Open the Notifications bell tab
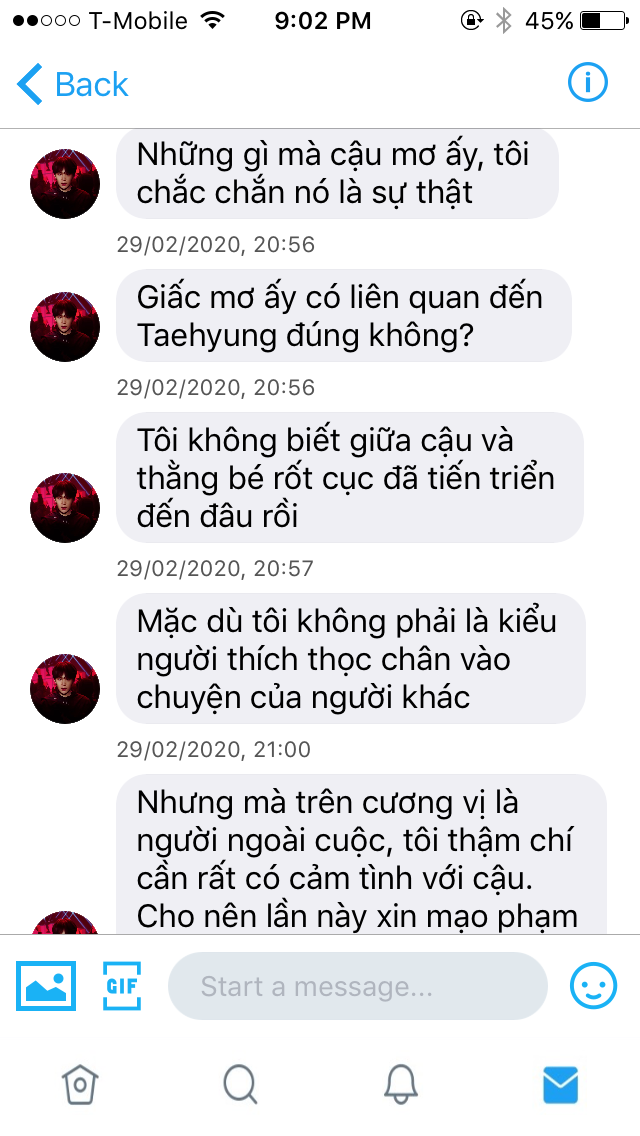Image resolution: width=640 pixels, height=1136 pixels. tap(400, 1085)
